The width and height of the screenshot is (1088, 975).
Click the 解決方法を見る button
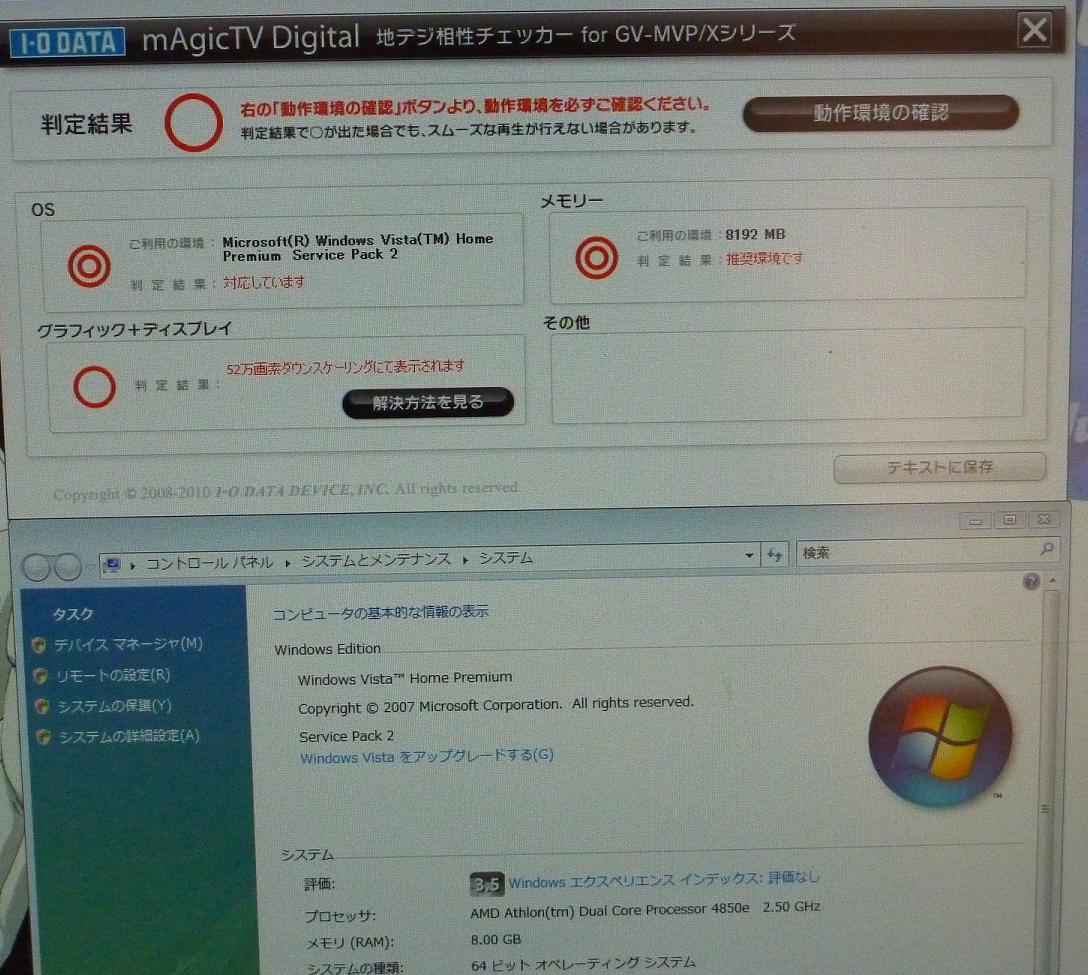(x=427, y=402)
